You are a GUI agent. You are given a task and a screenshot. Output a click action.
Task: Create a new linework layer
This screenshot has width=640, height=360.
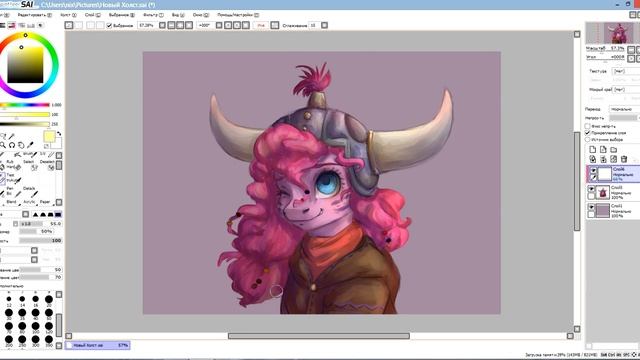pyautogui.click(x=603, y=150)
